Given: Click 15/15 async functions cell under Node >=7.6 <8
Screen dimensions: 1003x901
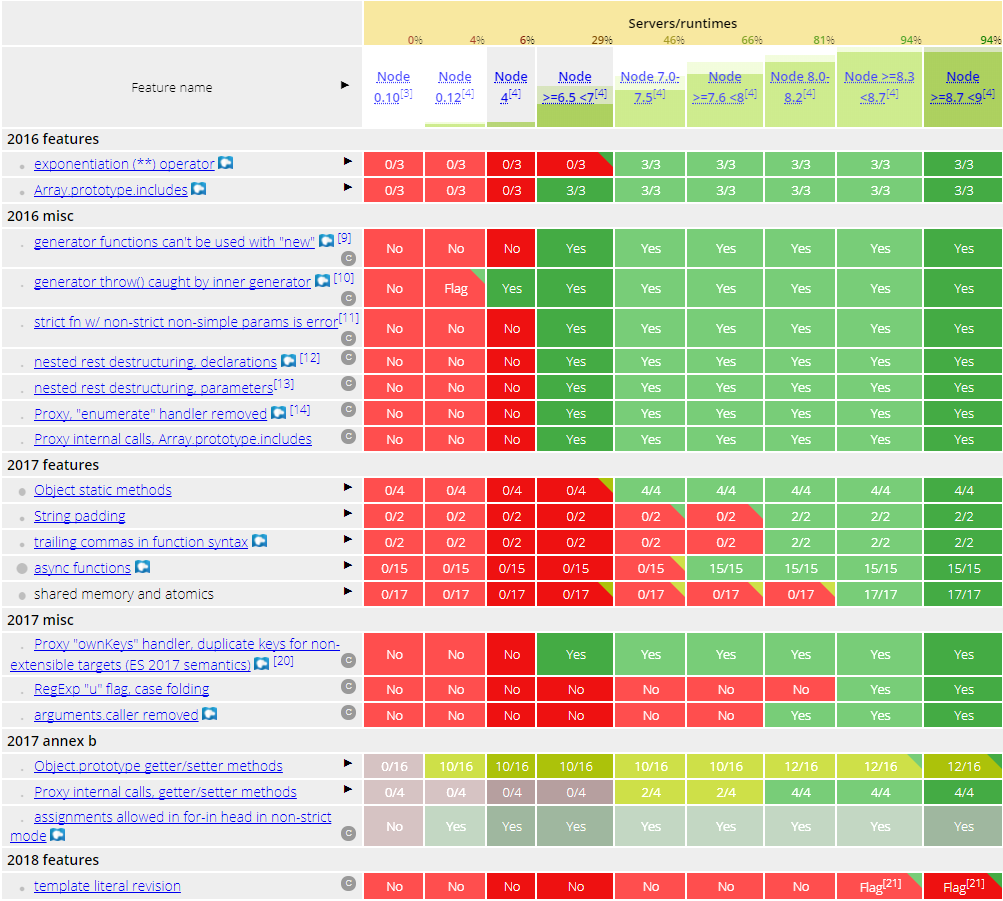Looking at the screenshot, I should (x=725, y=568).
